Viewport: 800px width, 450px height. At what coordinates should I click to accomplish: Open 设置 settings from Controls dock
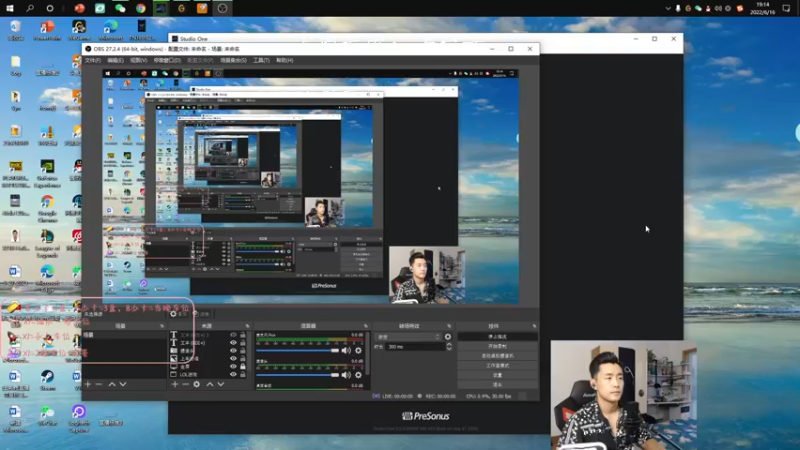(497, 376)
